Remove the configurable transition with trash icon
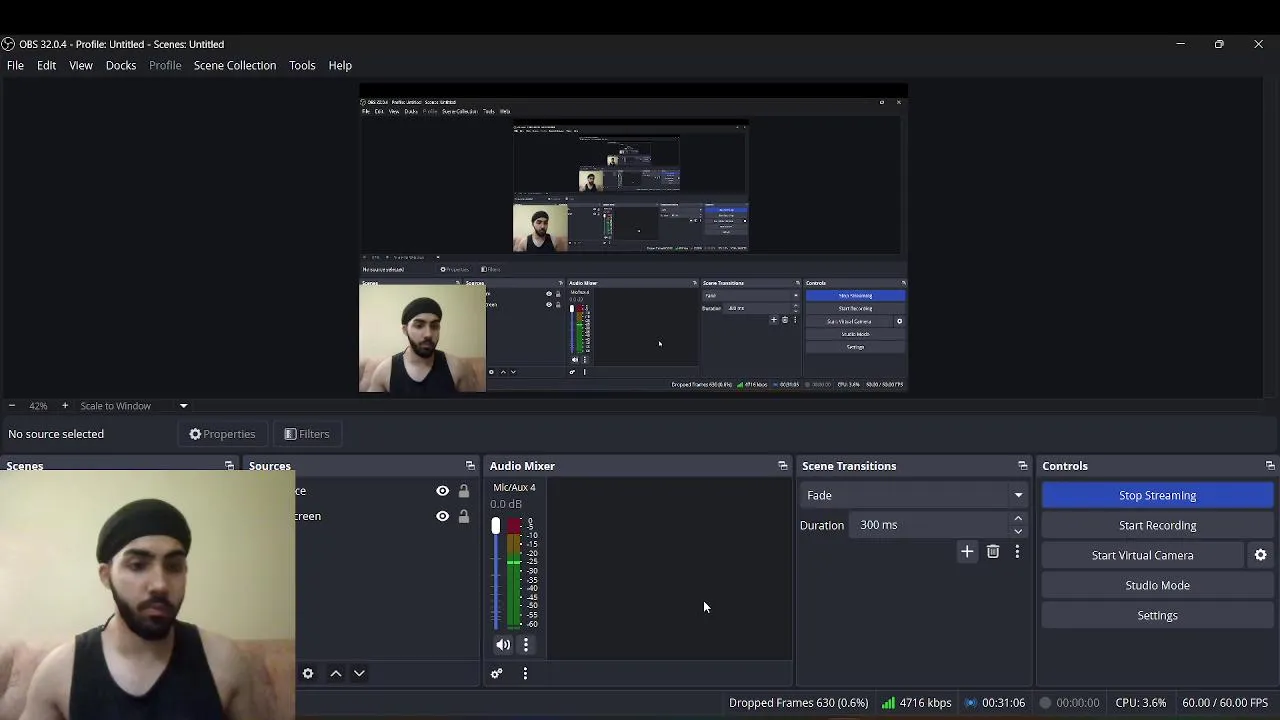Viewport: 1280px width, 720px height. pos(993,552)
